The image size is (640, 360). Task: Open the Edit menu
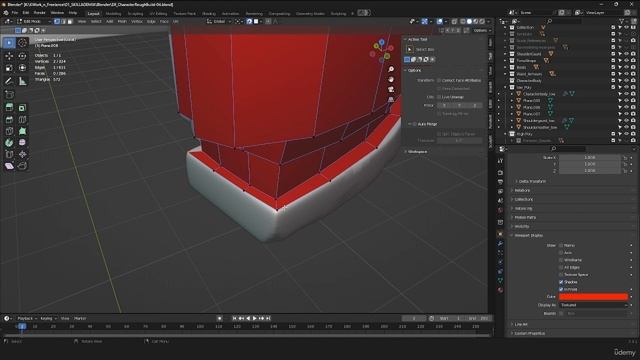26,13
